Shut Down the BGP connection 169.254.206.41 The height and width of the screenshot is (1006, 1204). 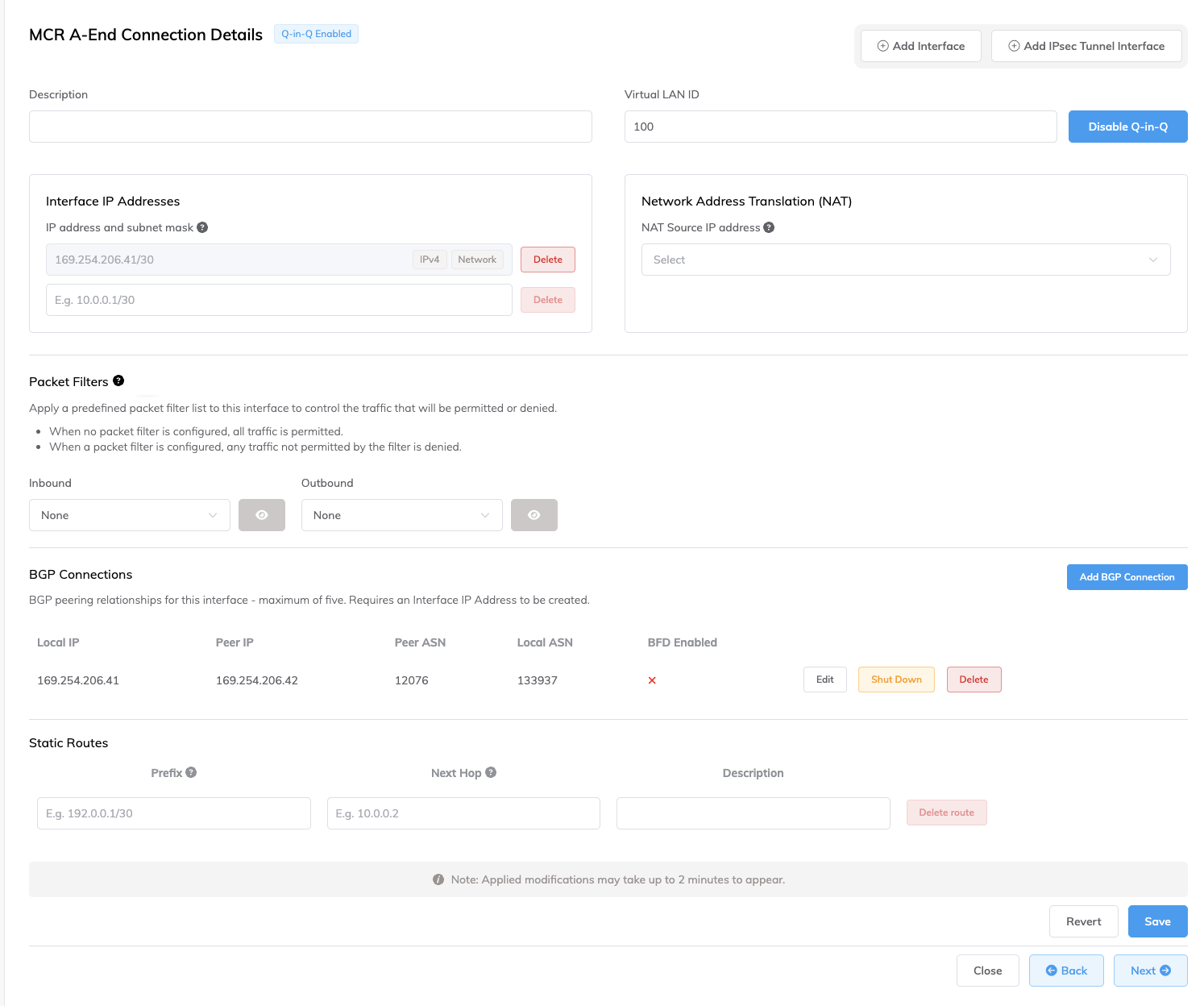point(895,680)
